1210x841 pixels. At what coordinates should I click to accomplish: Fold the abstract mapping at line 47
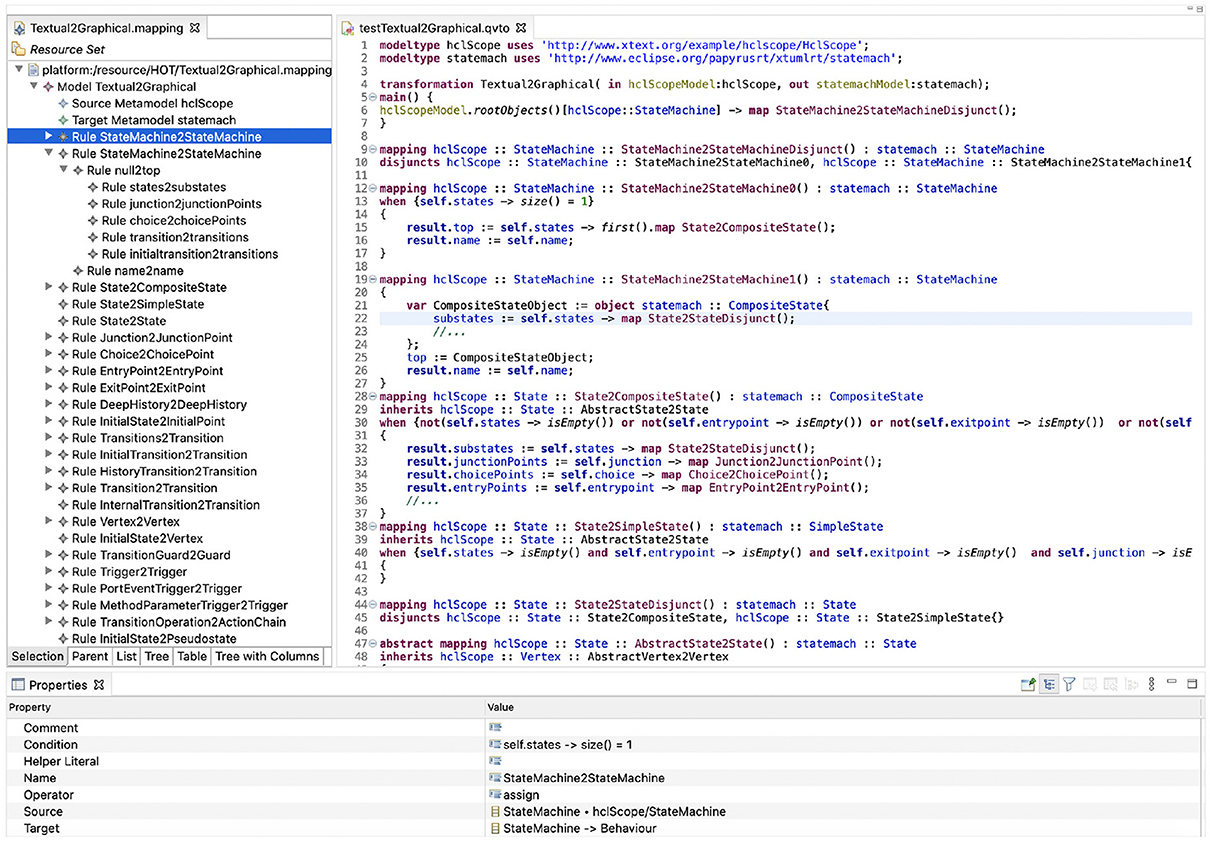[373, 644]
